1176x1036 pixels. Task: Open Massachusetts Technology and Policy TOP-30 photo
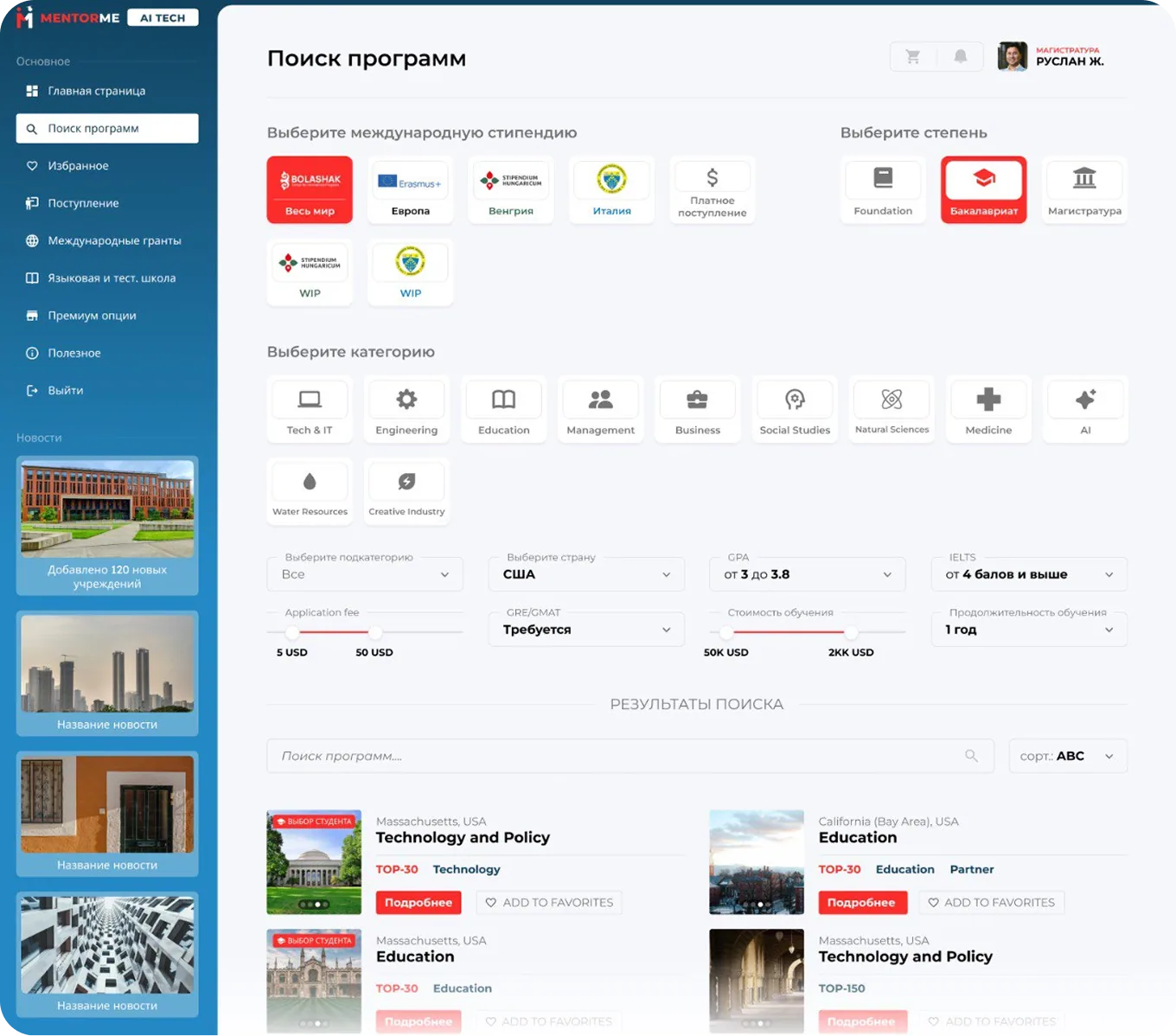314,862
